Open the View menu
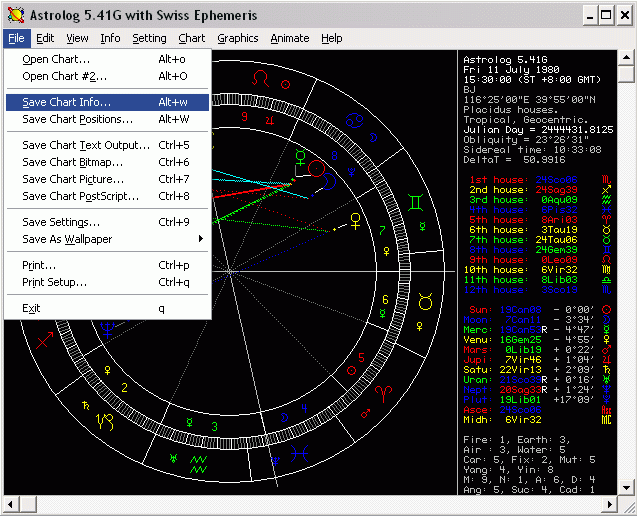 point(77,38)
